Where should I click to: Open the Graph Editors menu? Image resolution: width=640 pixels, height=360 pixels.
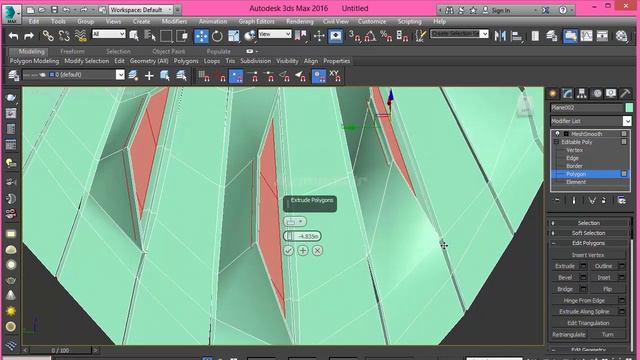coord(256,21)
